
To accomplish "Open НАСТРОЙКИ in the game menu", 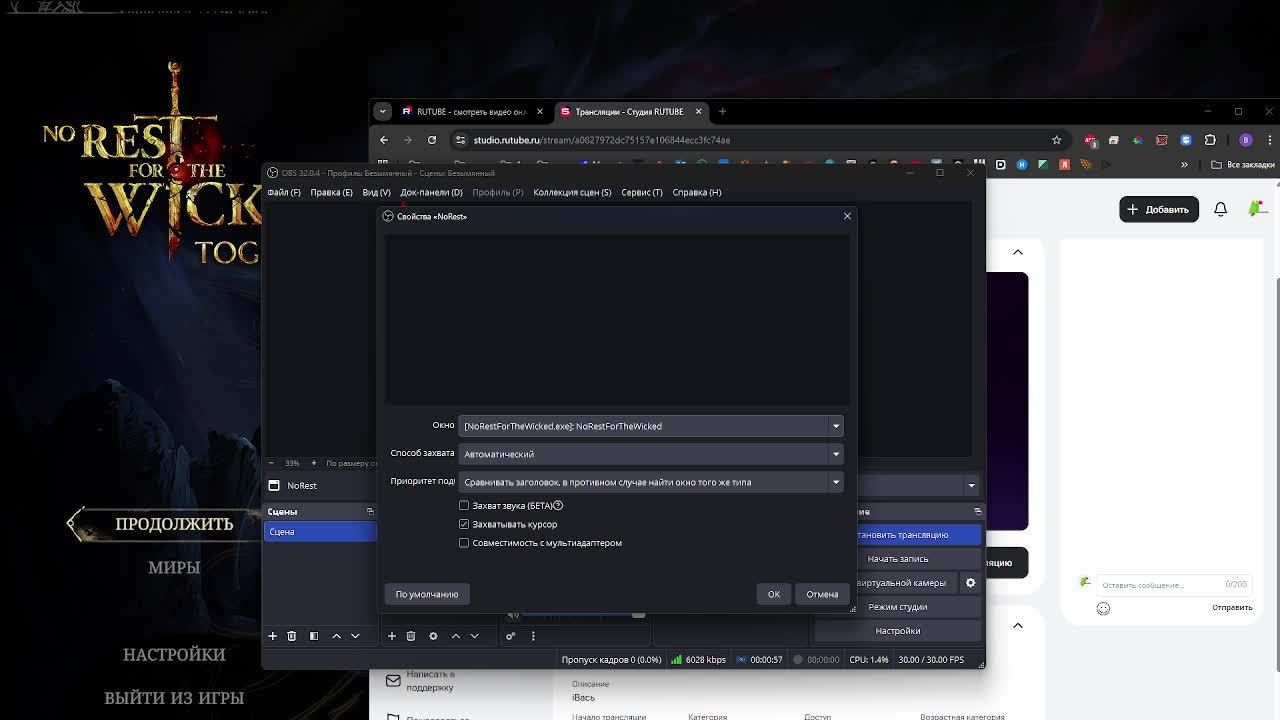I will pos(174,654).
